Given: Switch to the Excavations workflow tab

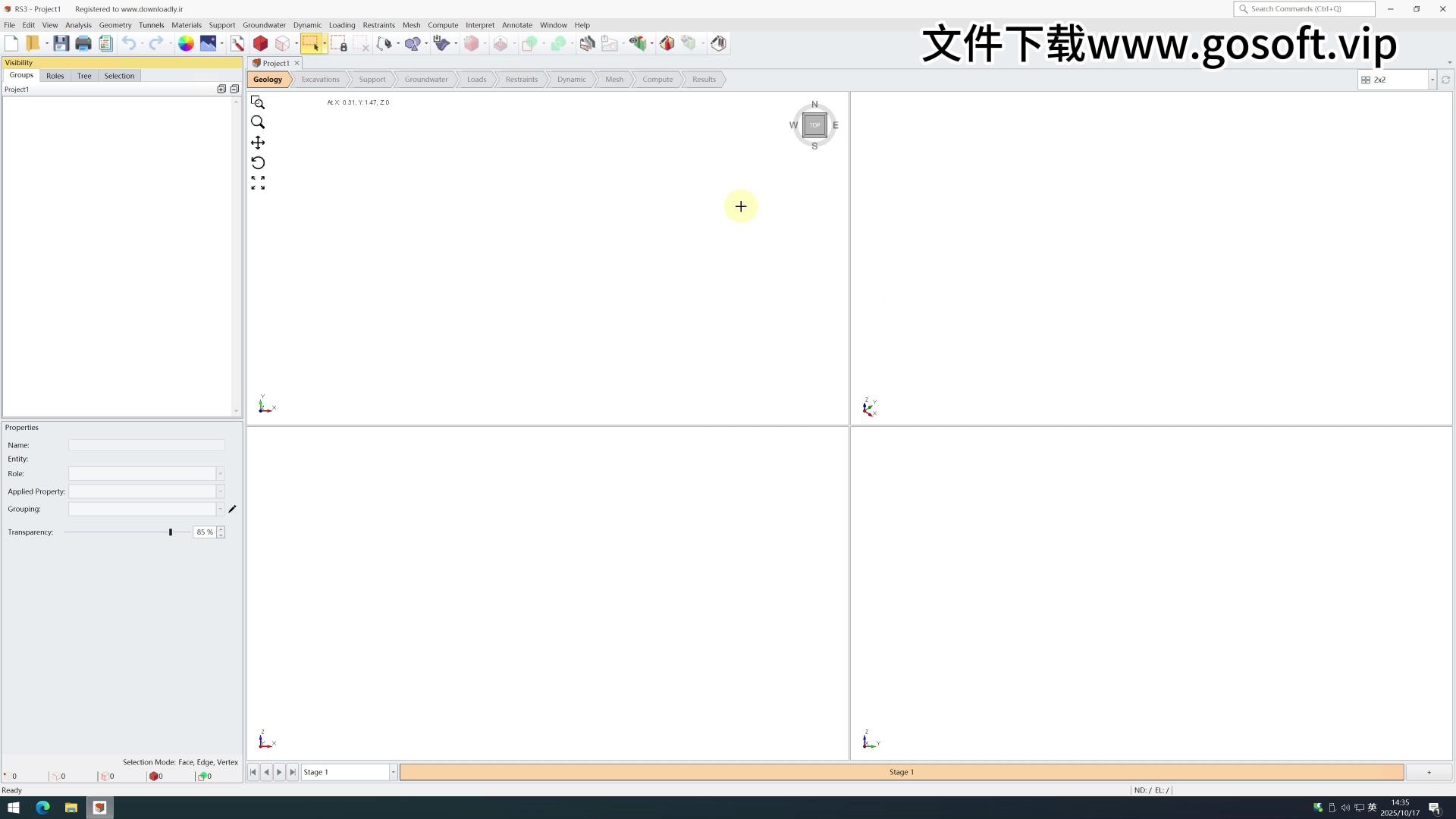Looking at the screenshot, I should pyautogui.click(x=320, y=79).
